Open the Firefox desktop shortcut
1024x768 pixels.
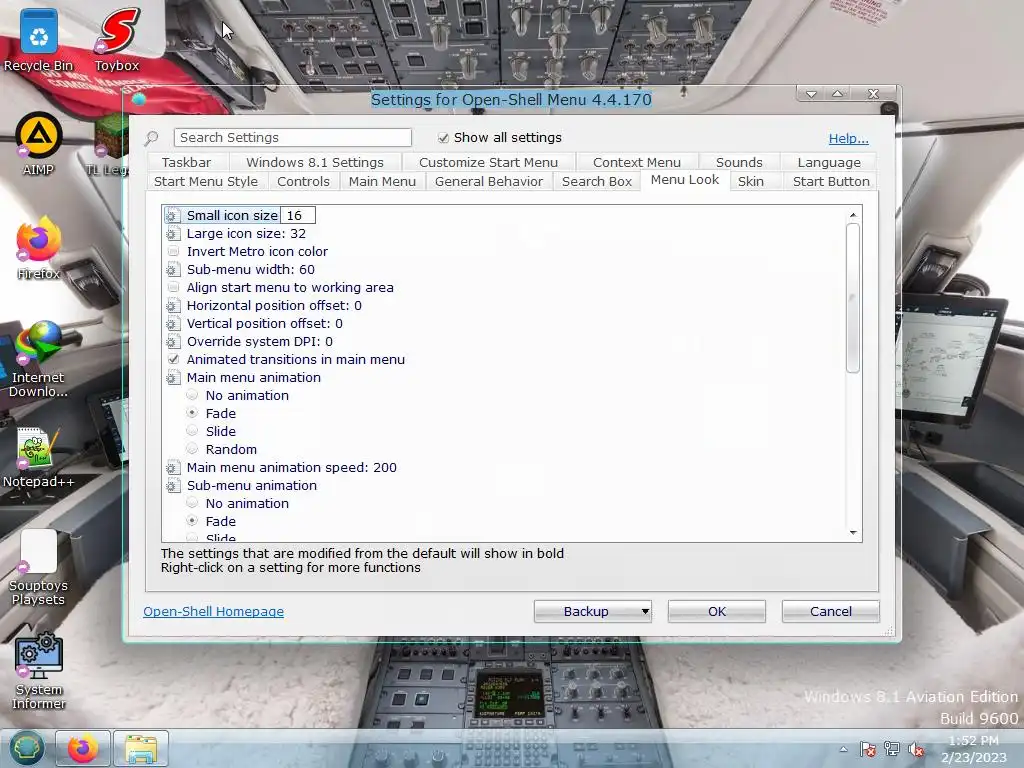coord(39,248)
